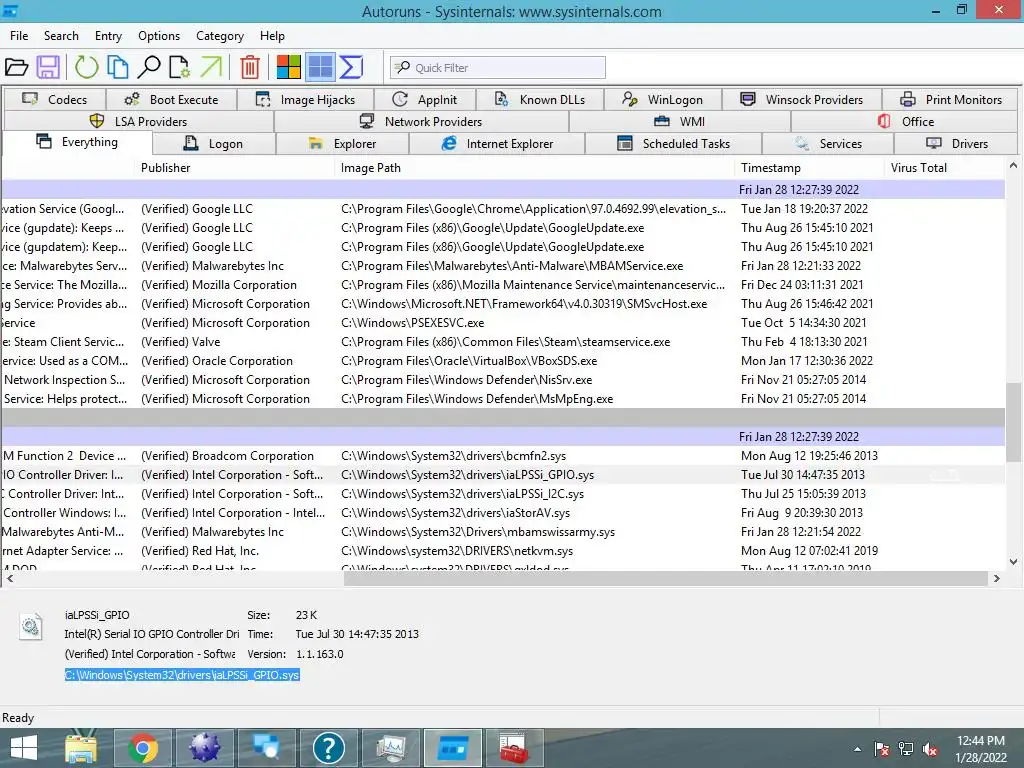Switch to the Scheduled Tasks tab
This screenshot has height=768, width=1024.
click(x=673, y=144)
